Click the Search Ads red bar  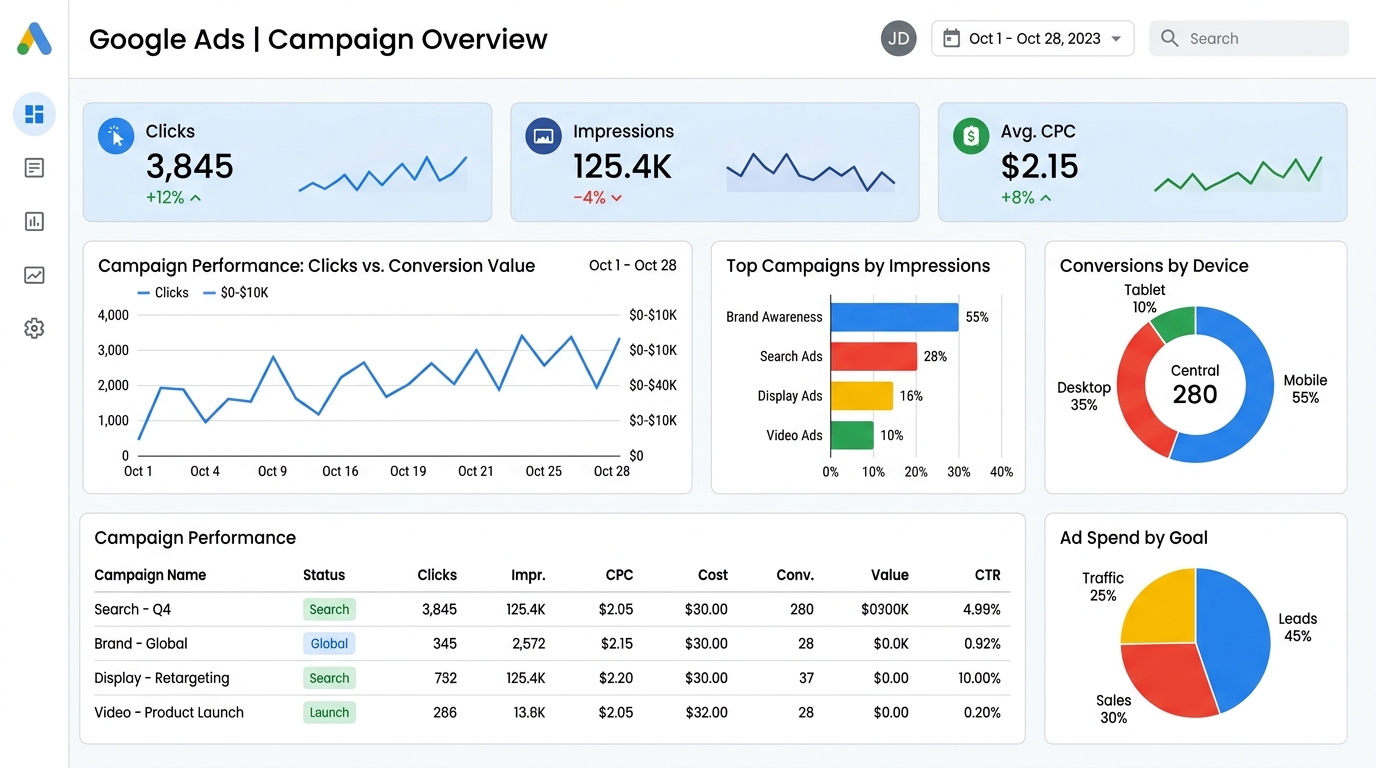tap(873, 356)
